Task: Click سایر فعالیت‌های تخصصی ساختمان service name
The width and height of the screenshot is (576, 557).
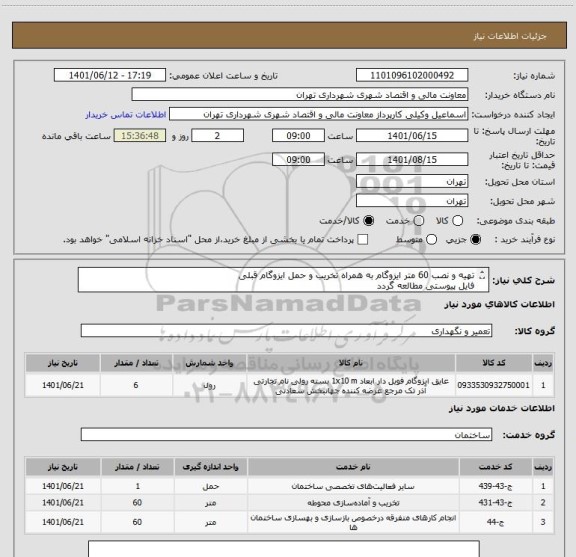Action: coord(353,486)
